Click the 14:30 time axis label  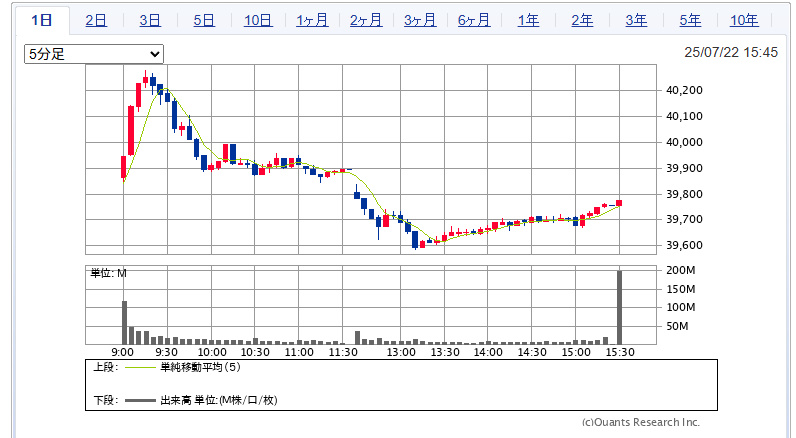(x=532, y=352)
